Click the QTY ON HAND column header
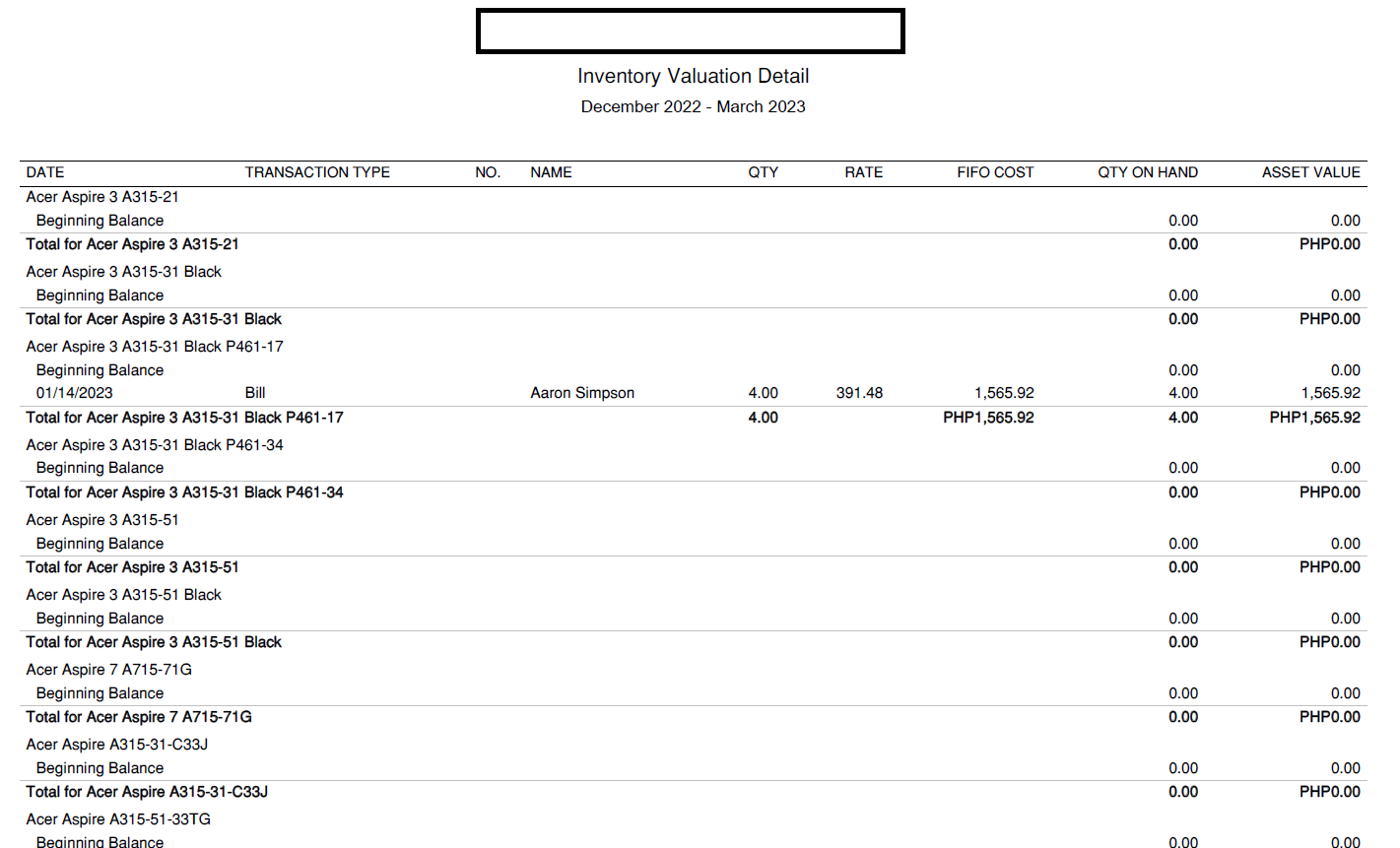Image resolution: width=1400 pixels, height=848 pixels. 1148,172
